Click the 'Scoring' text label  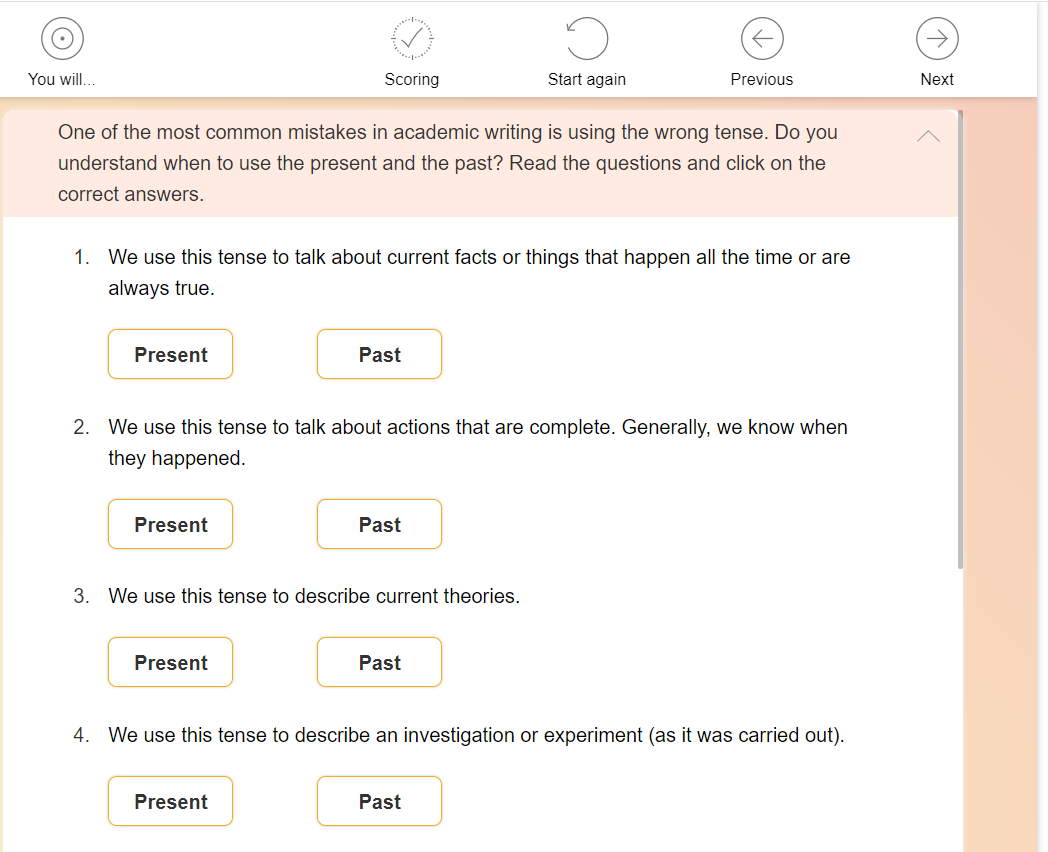click(412, 80)
